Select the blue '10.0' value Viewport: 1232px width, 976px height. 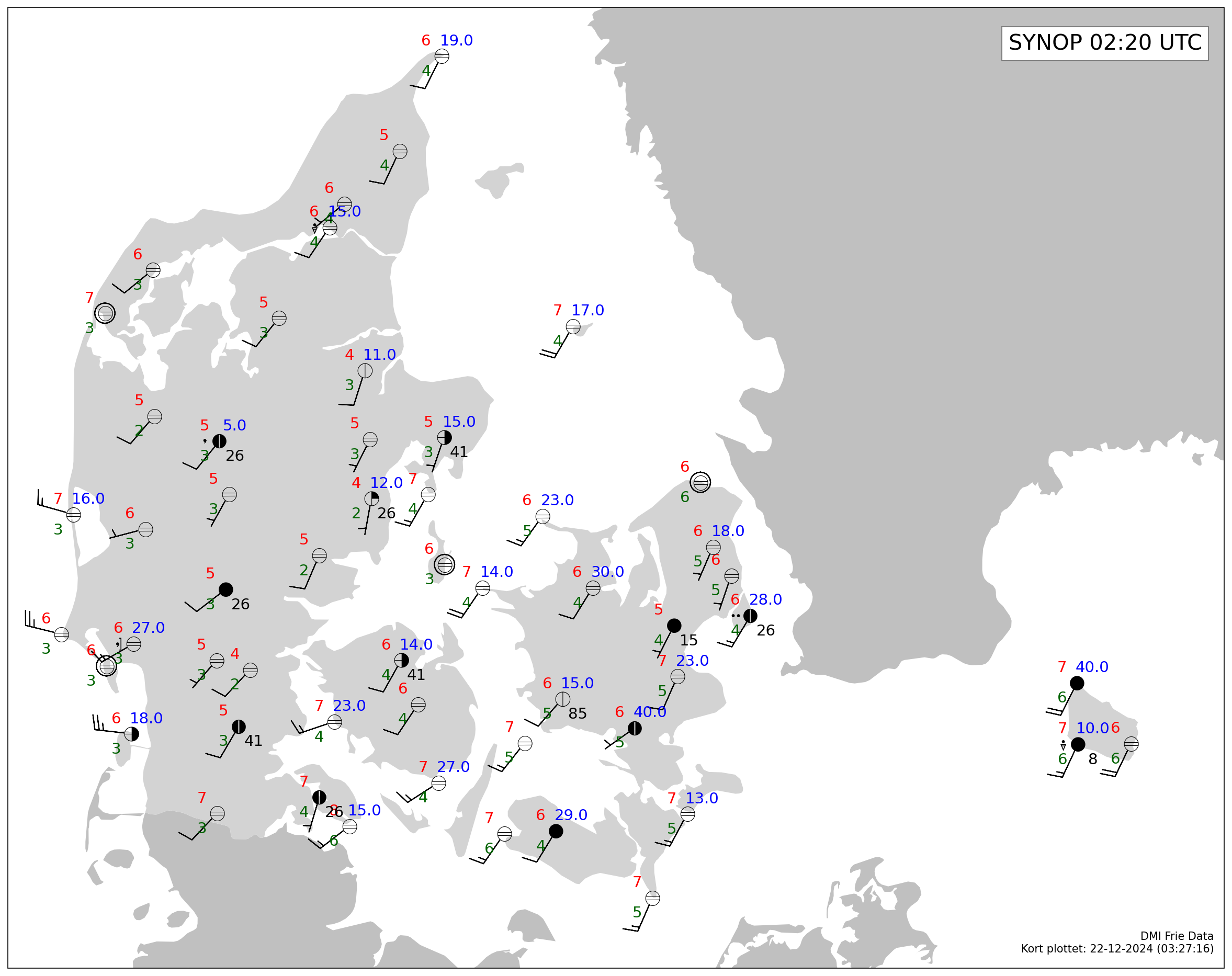click(x=1092, y=729)
